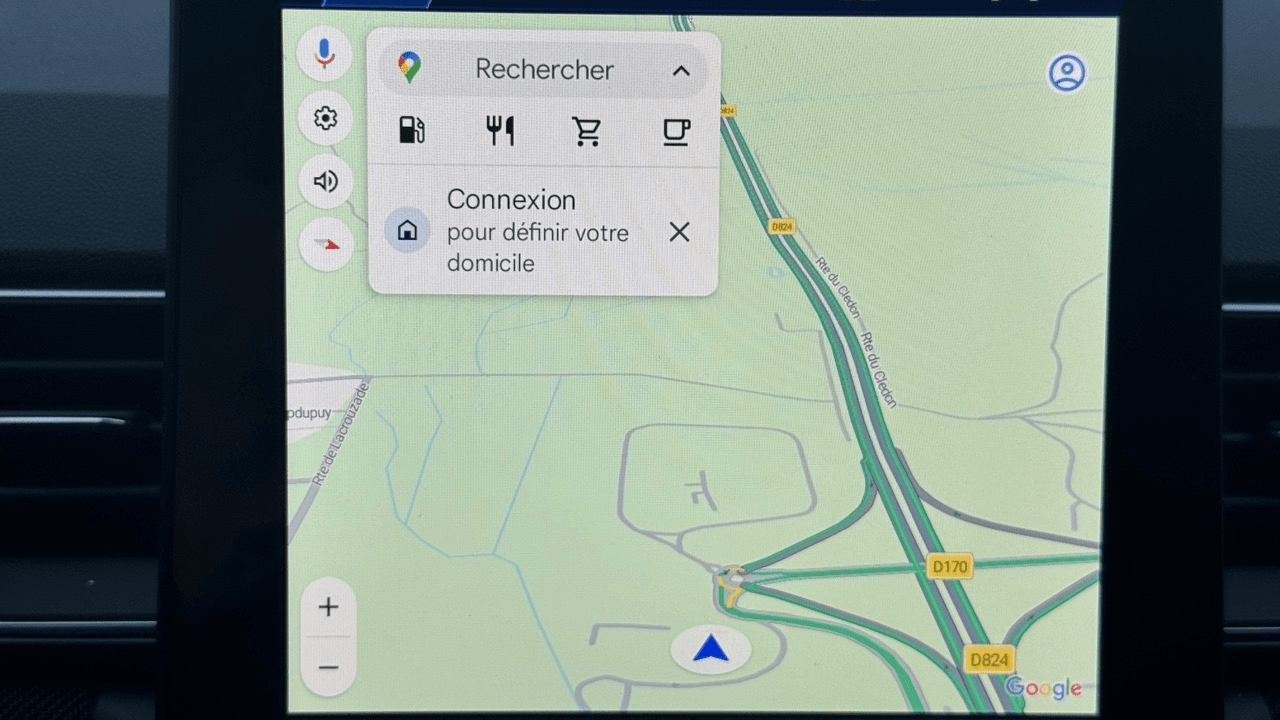Image resolution: width=1280 pixels, height=720 pixels.
Task: Tap the home icon beside Connexion
Action: [408, 231]
